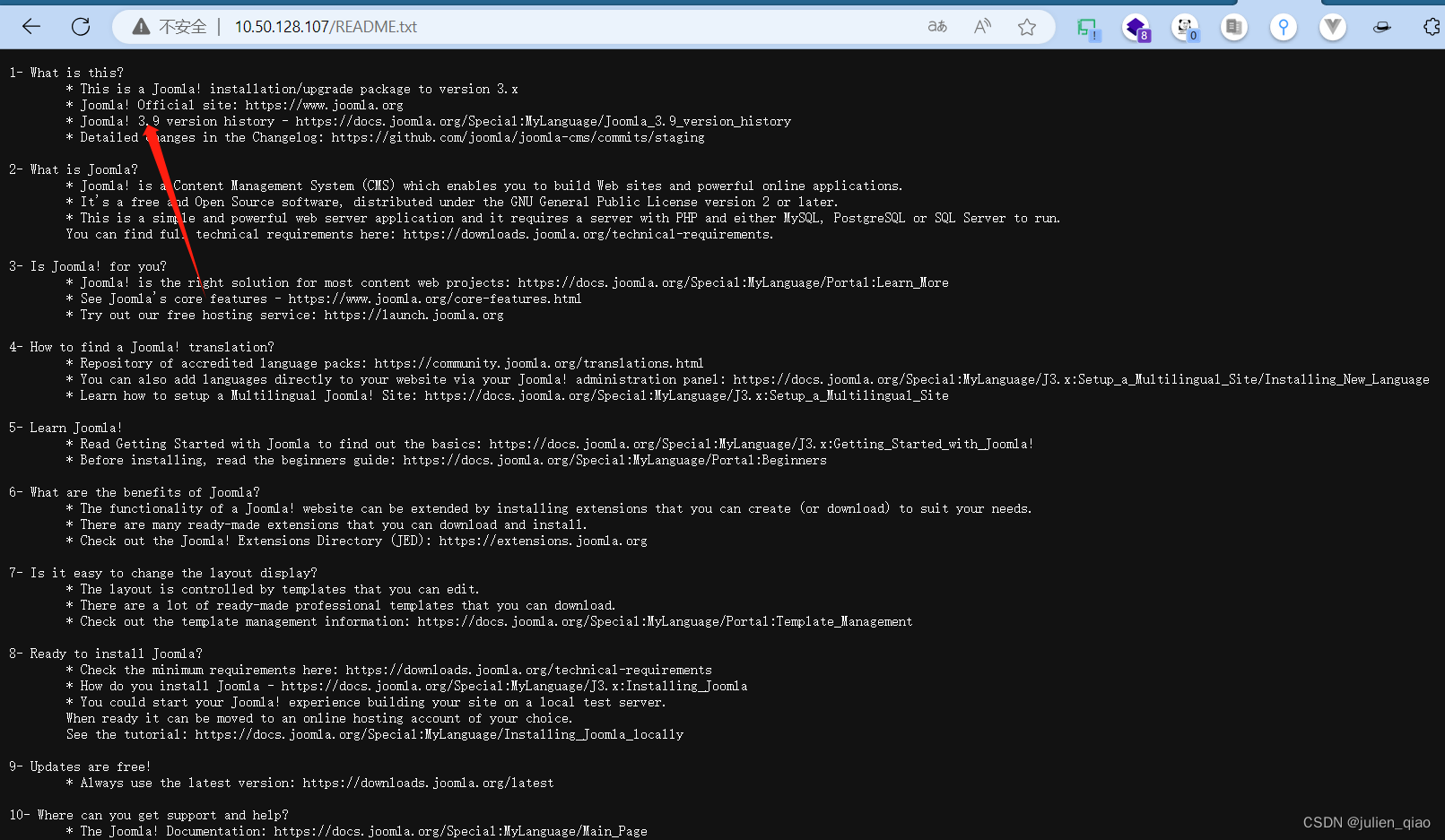Click the '4- How to find a Joomla! translation?' heading

142,347
